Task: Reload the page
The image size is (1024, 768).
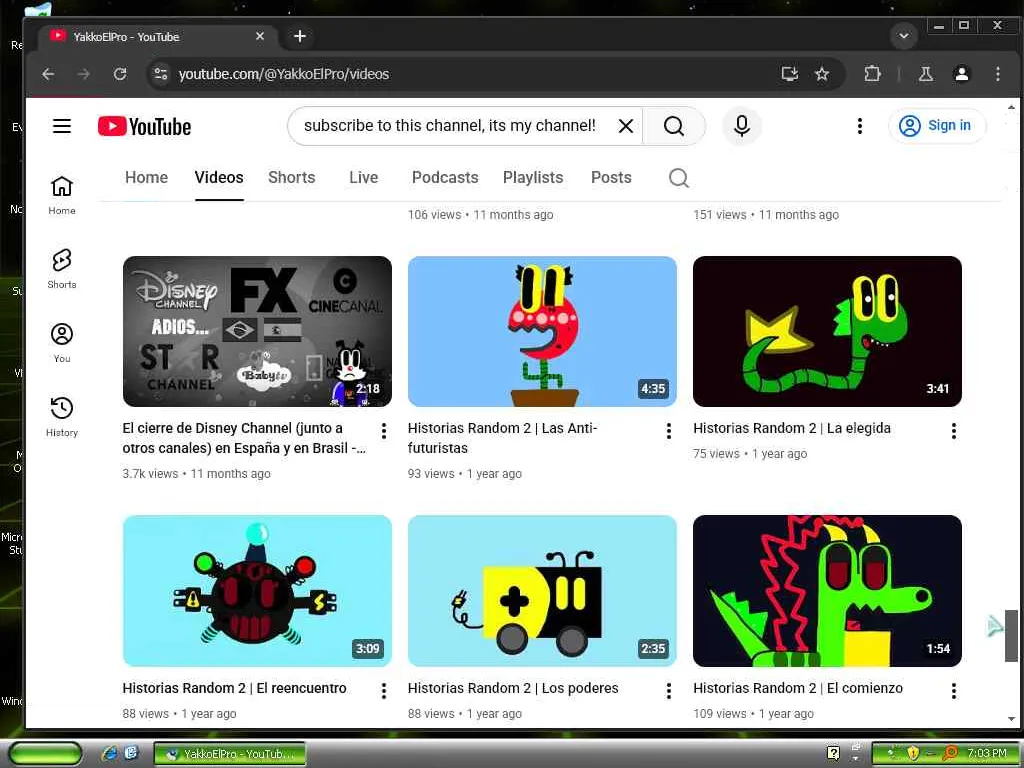Action: (120, 74)
